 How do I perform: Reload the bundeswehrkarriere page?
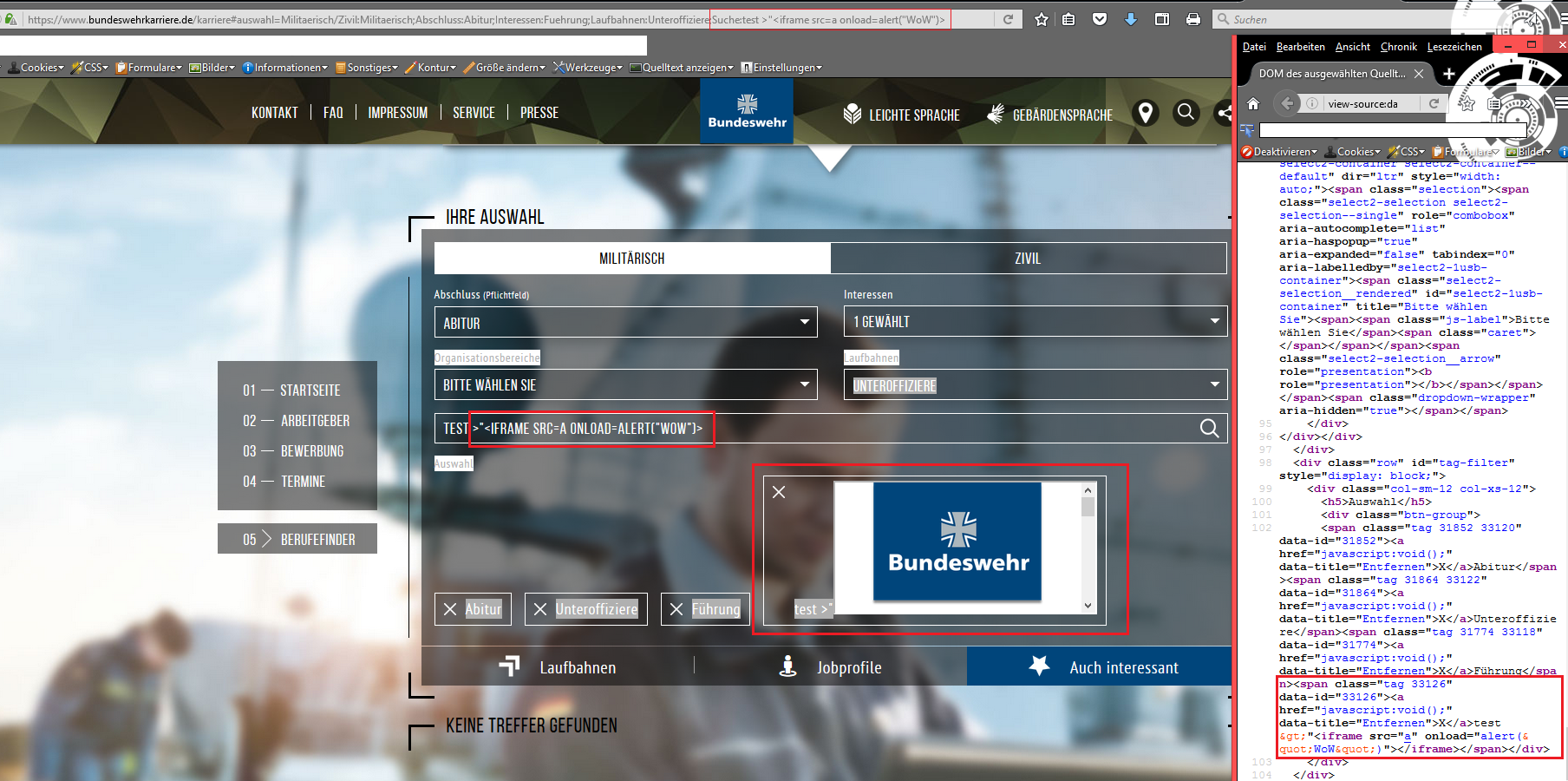pyautogui.click(x=1008, y=19)
